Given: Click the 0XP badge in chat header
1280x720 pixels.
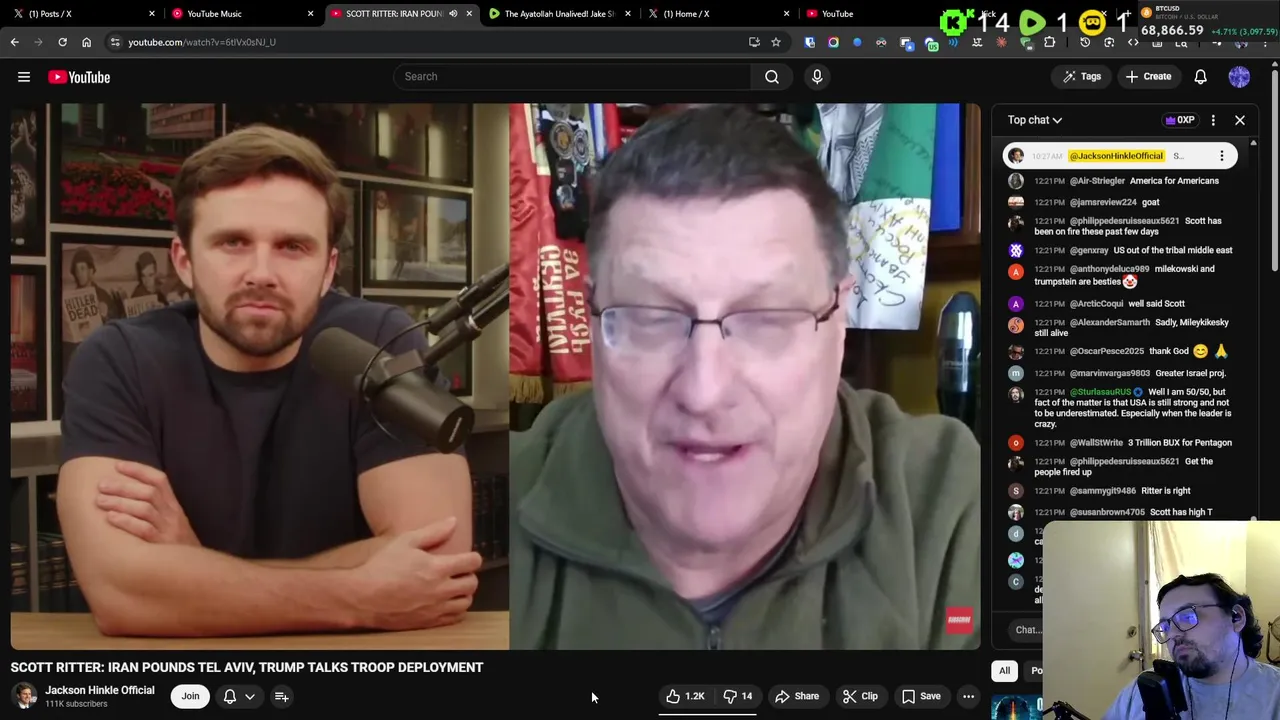Looking at the screenshot, I should 1180,120.
